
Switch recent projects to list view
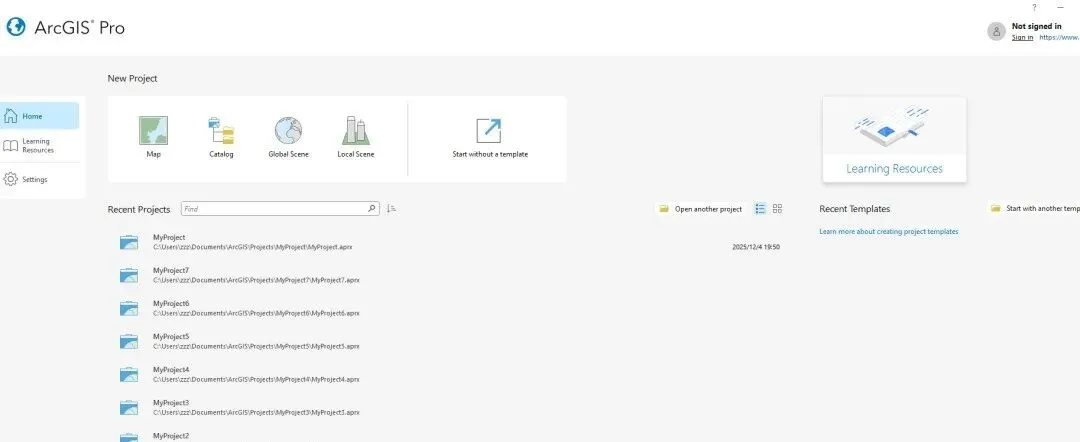[x=760, y=209]
